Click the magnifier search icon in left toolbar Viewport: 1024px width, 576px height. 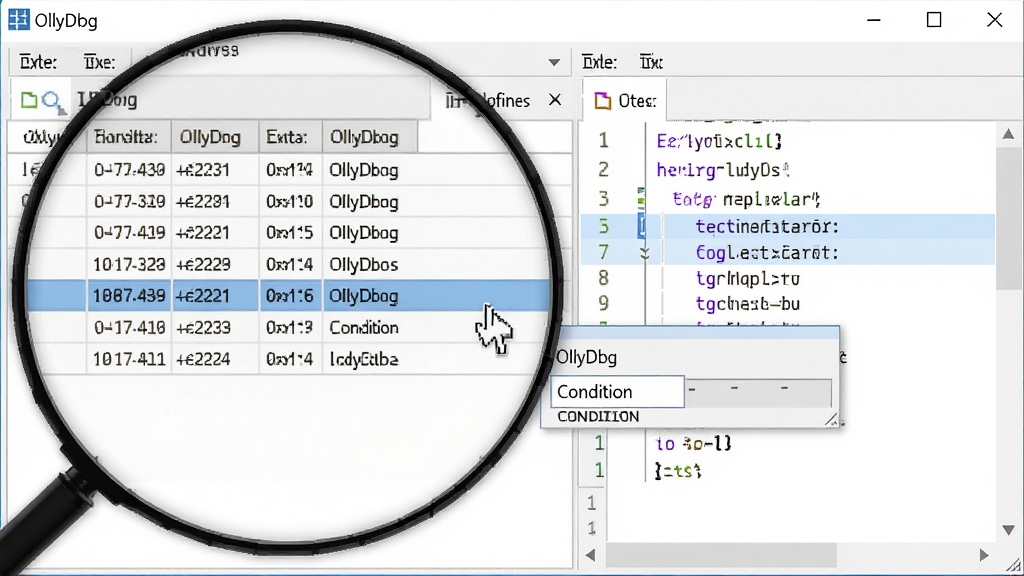(53, 101)
